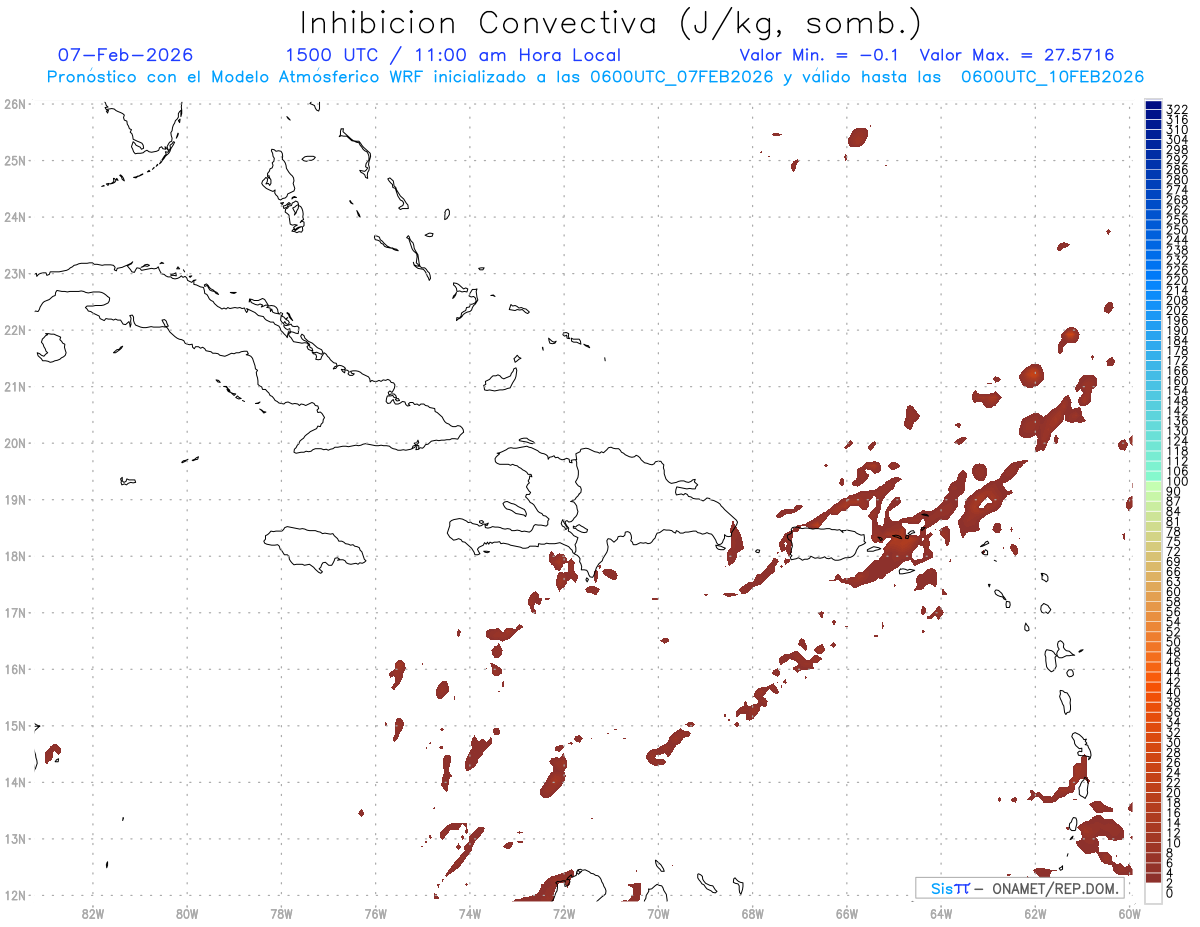1200x927 pixels.
Task: Click the '78W' longitude label
Action: click(x=281, y=913)
